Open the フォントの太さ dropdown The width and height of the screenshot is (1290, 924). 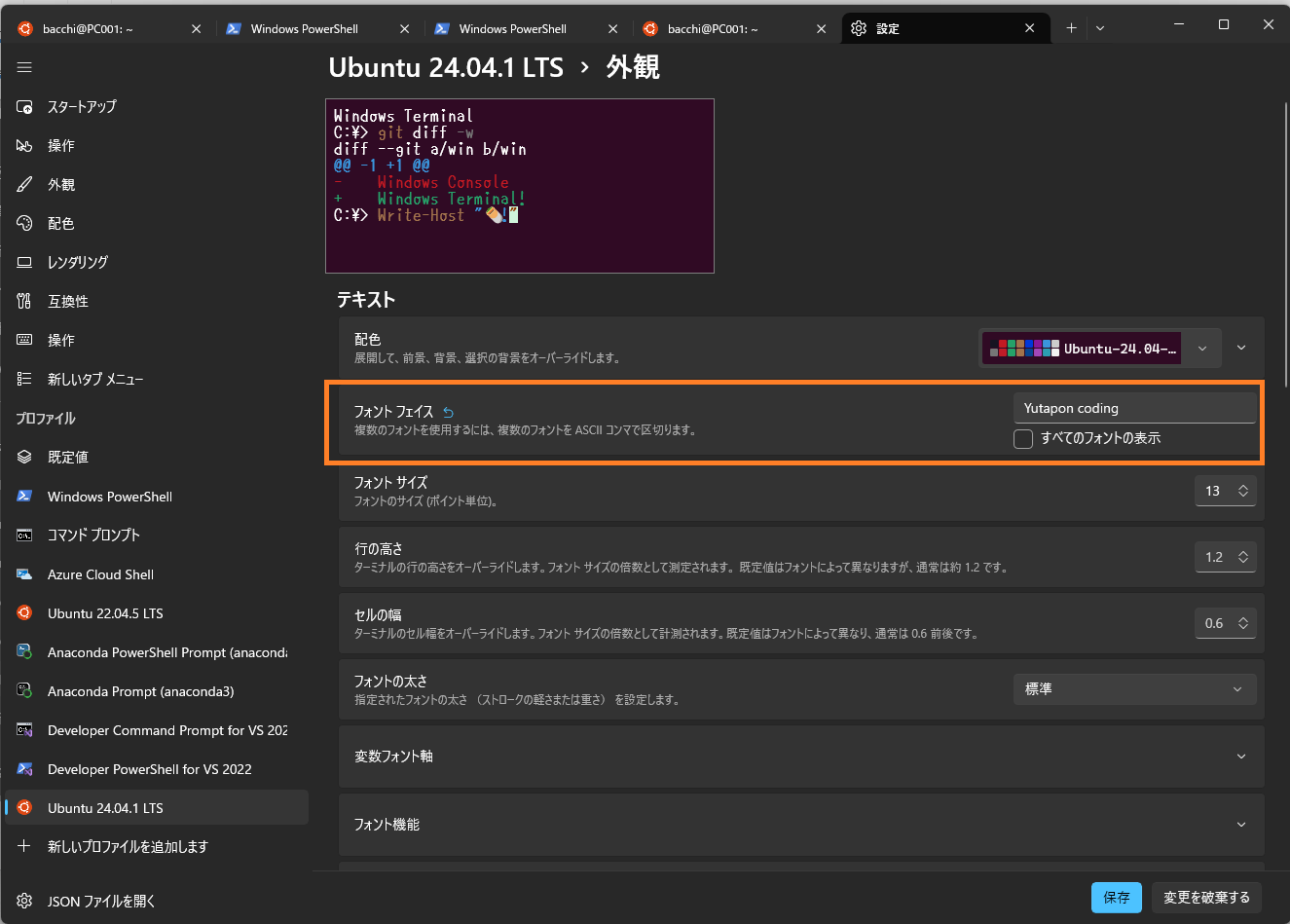(1134, 689)
